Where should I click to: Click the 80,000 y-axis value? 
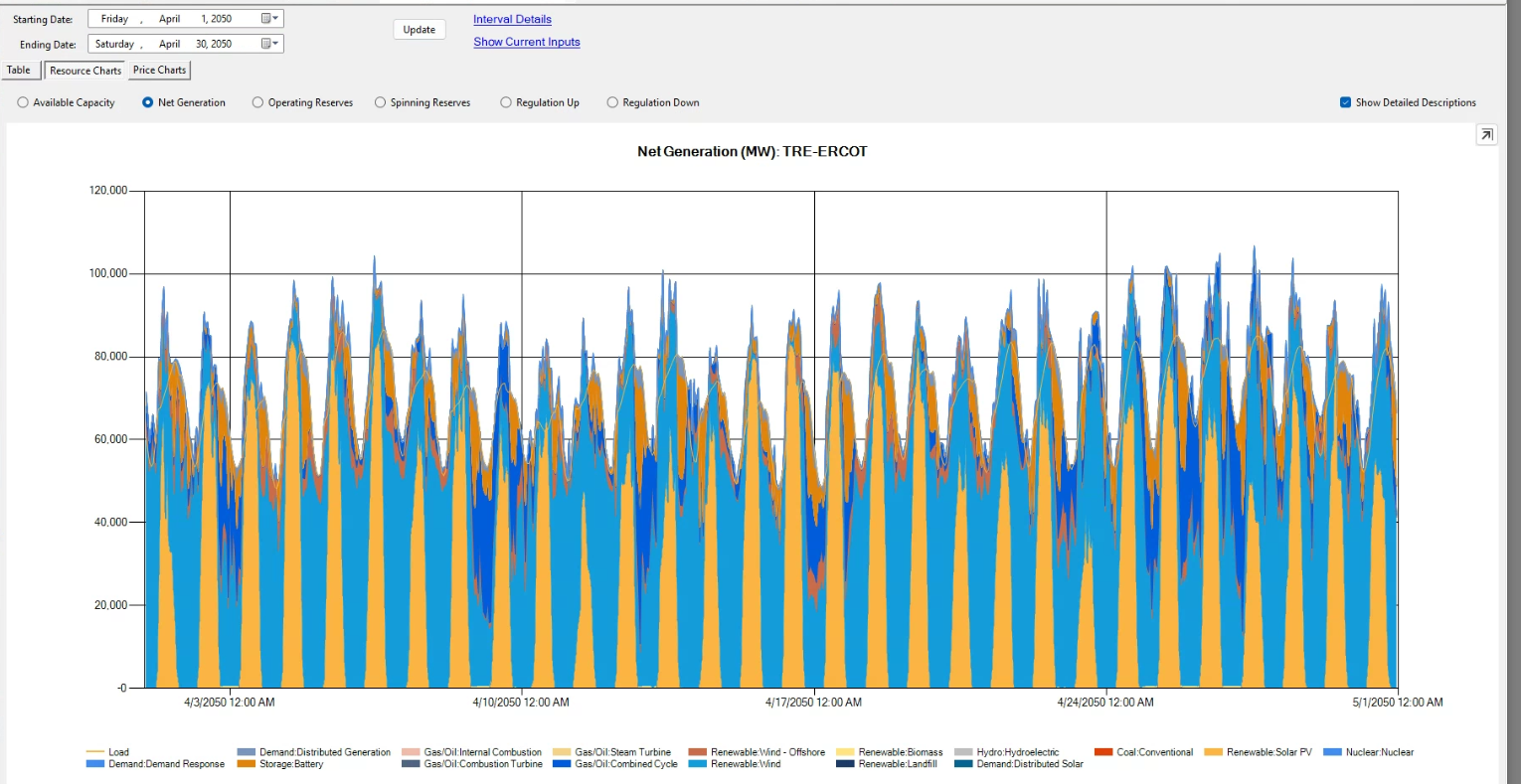[x=111, y=356]
